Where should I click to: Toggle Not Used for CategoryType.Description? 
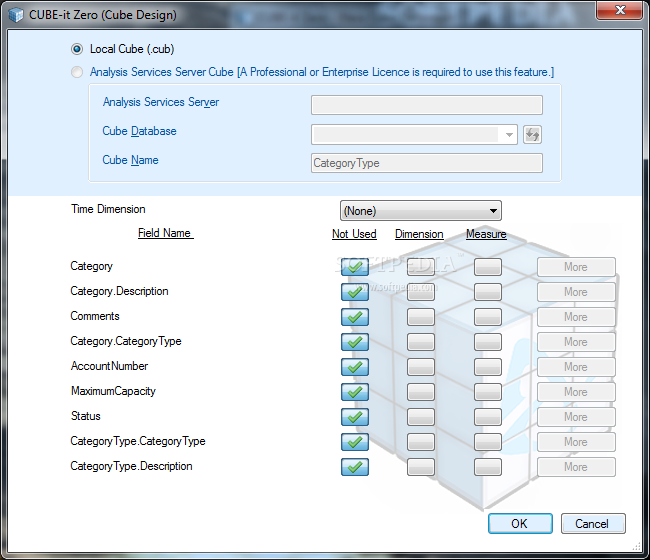coord(355,467)
